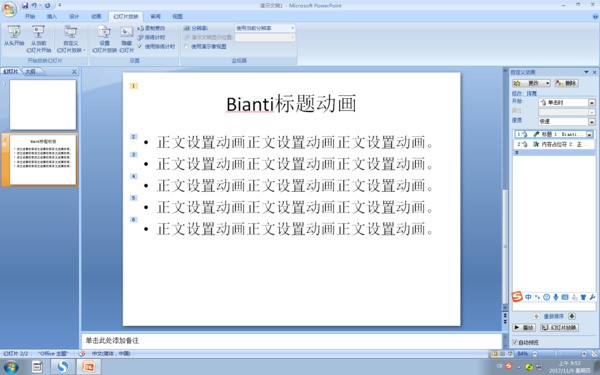
Task: Open quick access toolbar customize arrow
Action: point(60,5)
